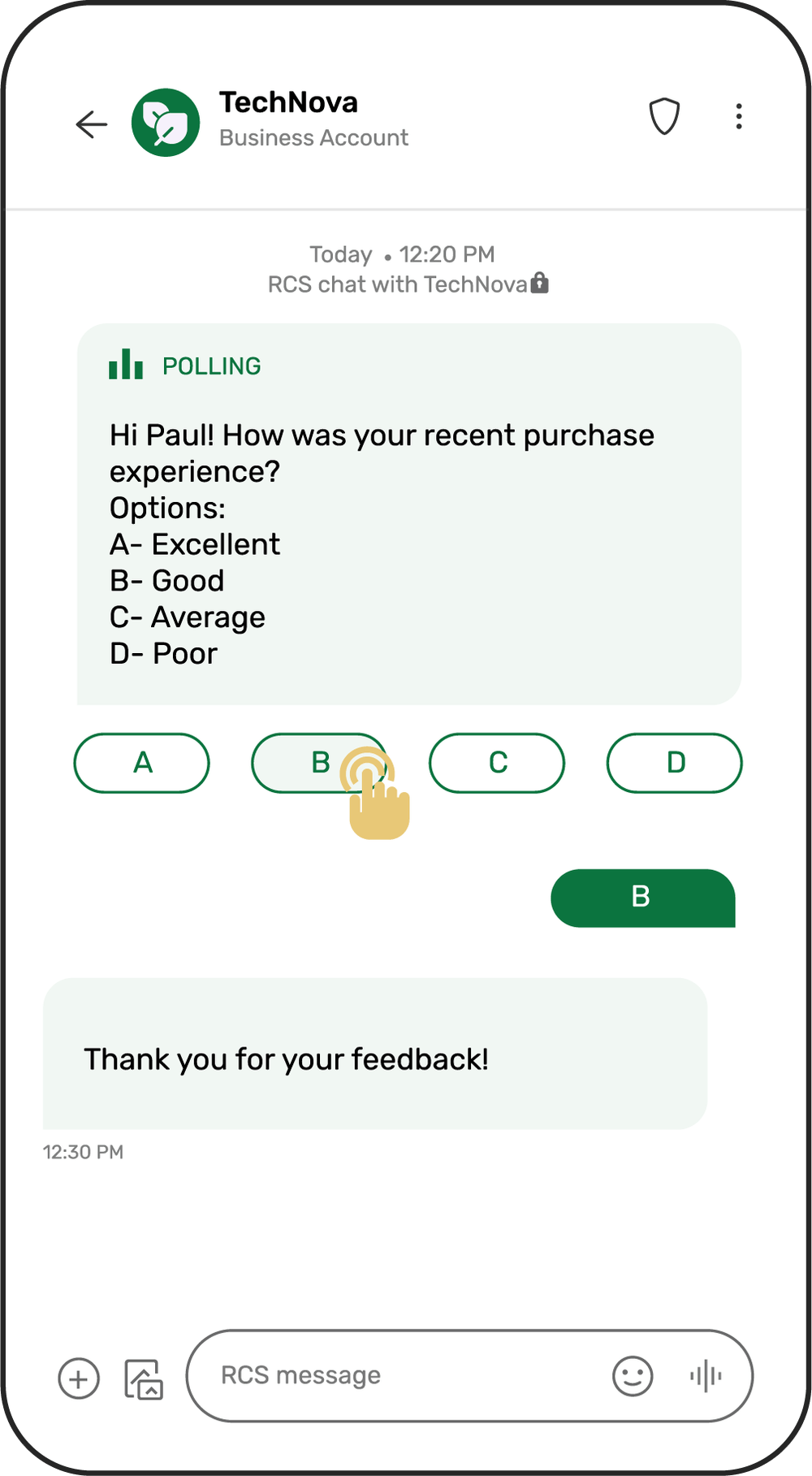Image resolution: width=812 pixels, height=1476 pixels.
Task: Tap the shield verification icon
Action: coord(664,117)
